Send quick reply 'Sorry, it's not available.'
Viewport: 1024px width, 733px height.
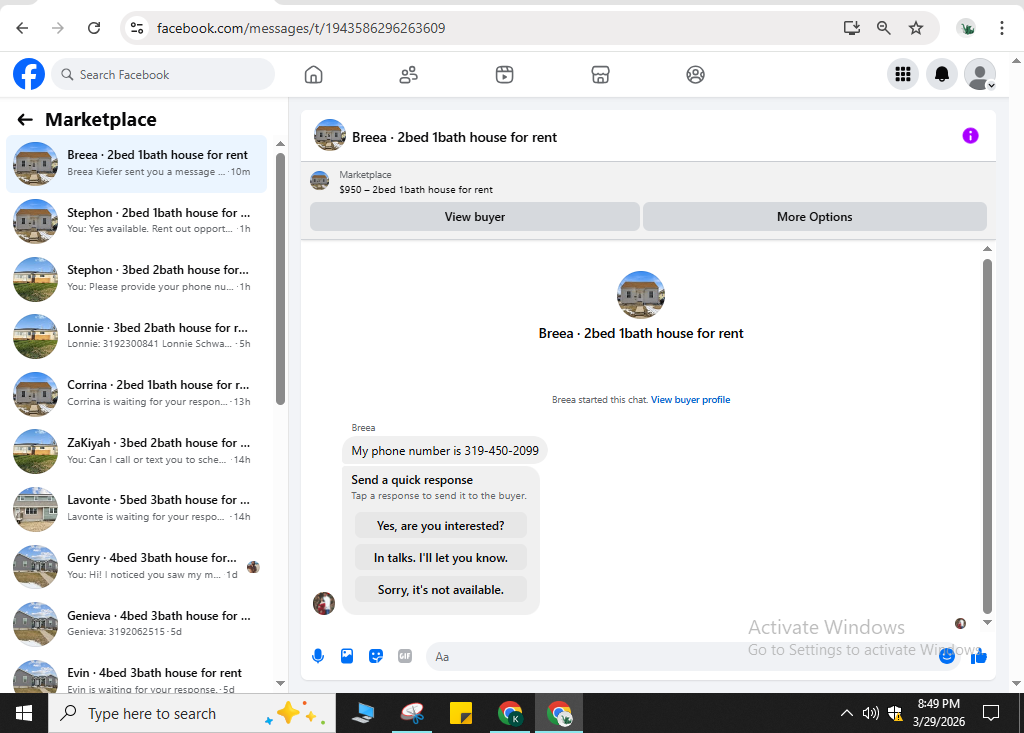pyautogui.click(x=441, y=590)
